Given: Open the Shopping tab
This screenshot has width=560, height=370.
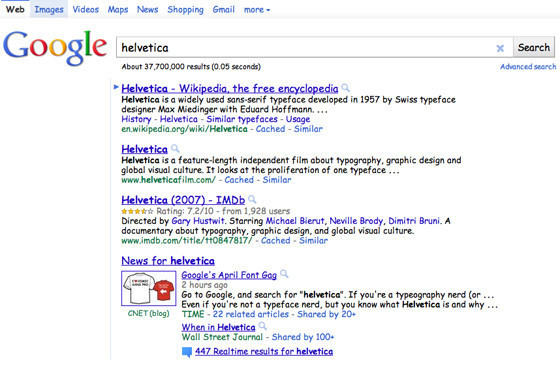Looking at the screenshot, I should tap(185, 10).
